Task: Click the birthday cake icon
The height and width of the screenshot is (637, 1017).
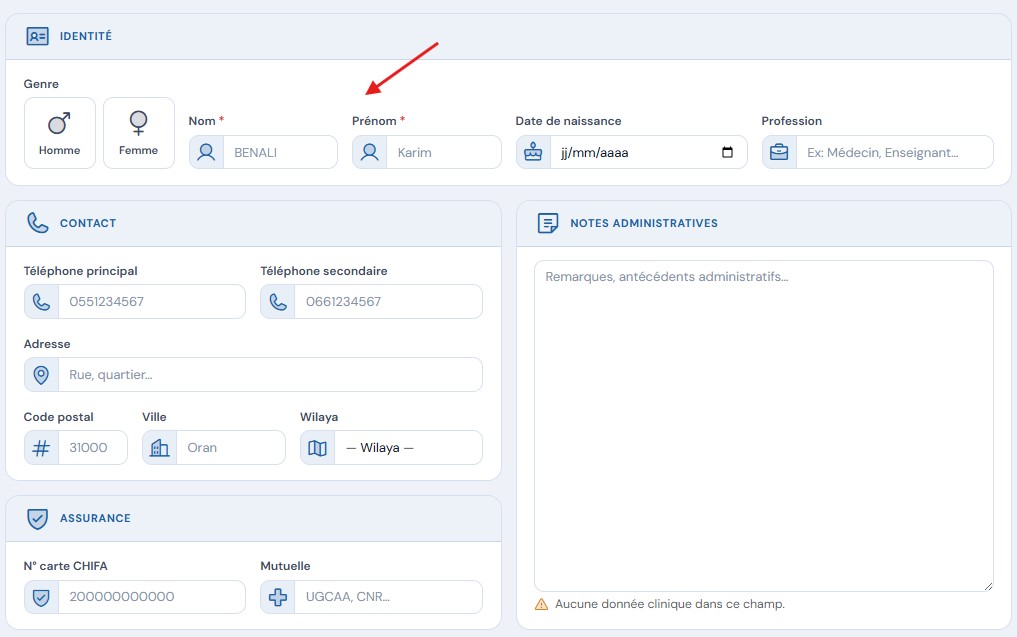Action: pyautogui.click(x=533, y=152)
